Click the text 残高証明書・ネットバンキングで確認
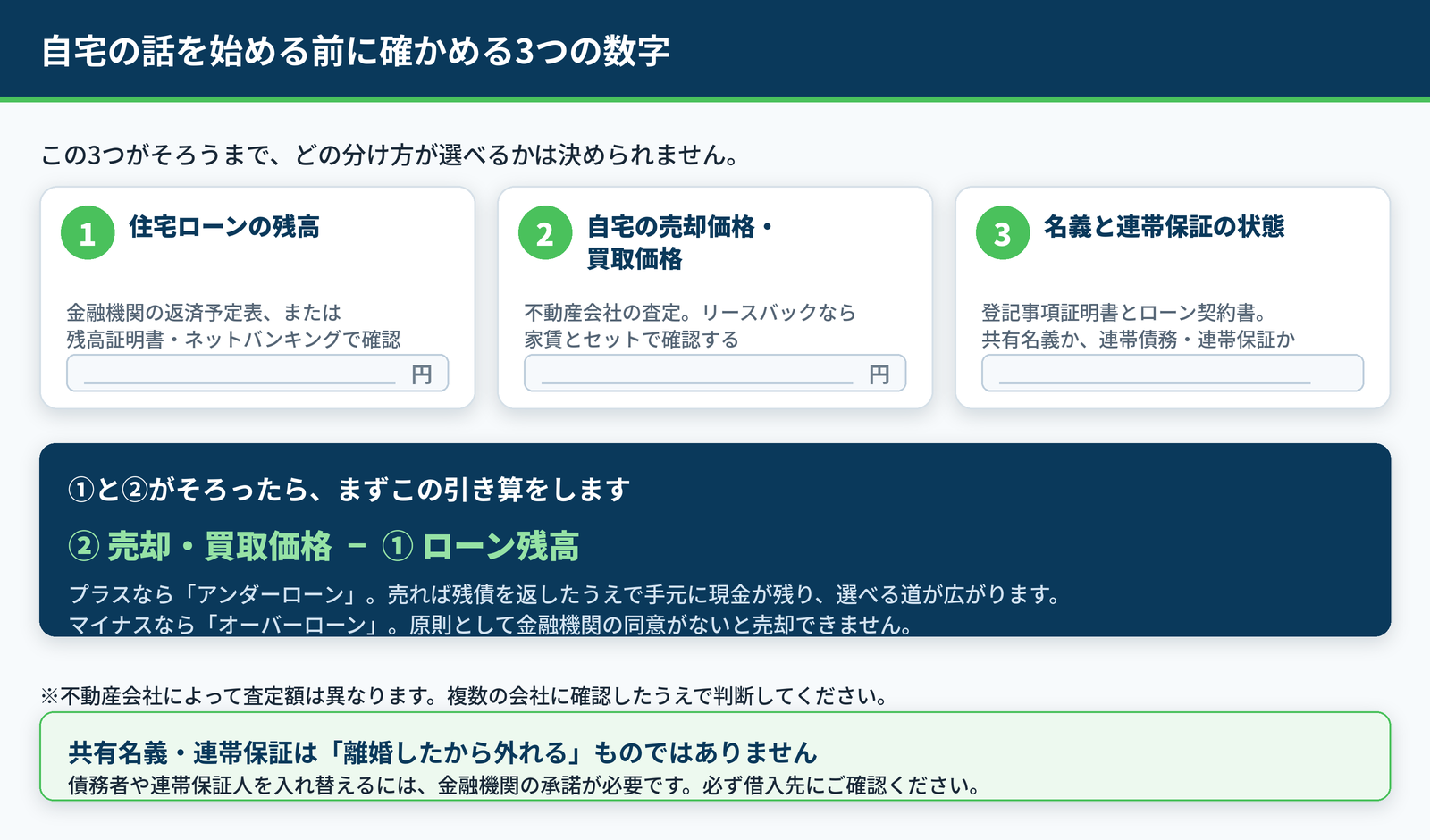The height and width of the screenshot is (840, 1430). pyautogui.click(x=233, y=340)
